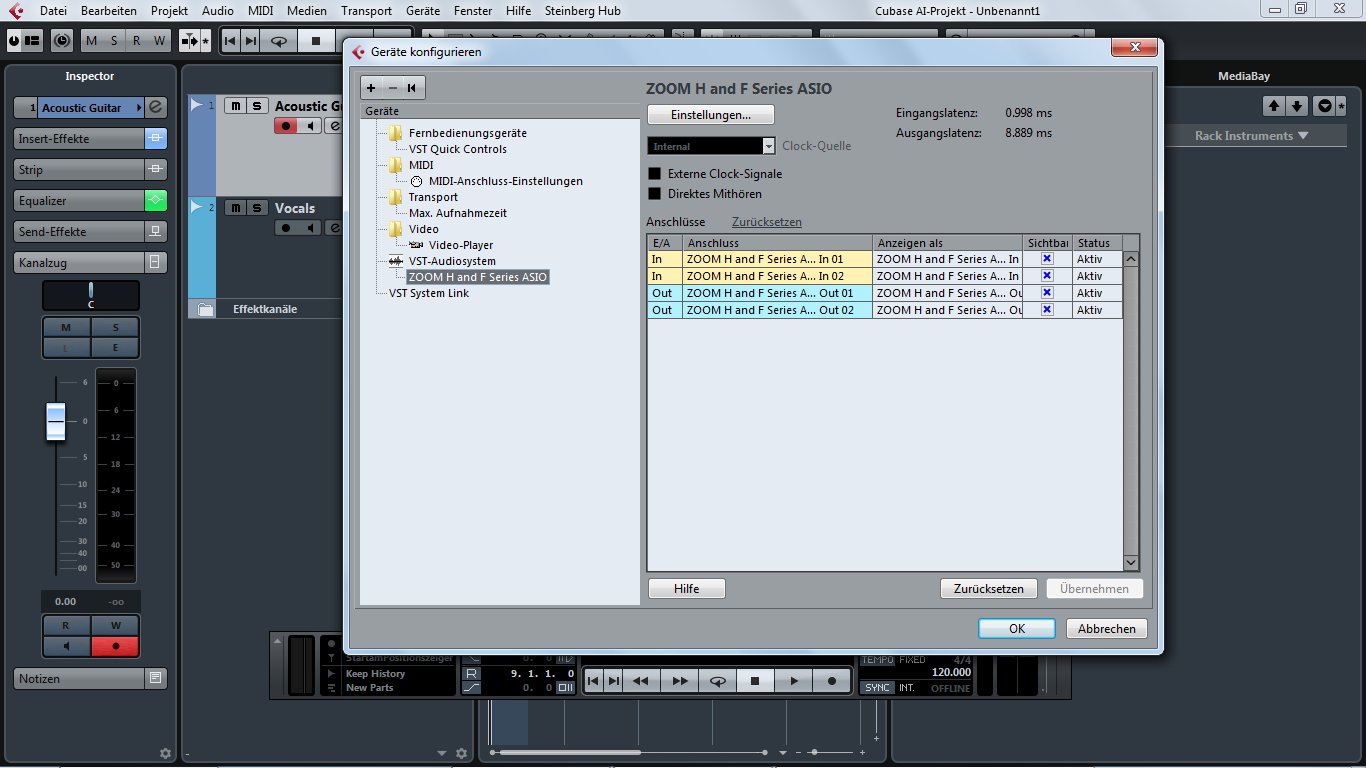The image size is (1366, 768).
Task: Open the MediaBay round dropdown menu icon
Action: pyautogui.click(x=1325, y=106)
